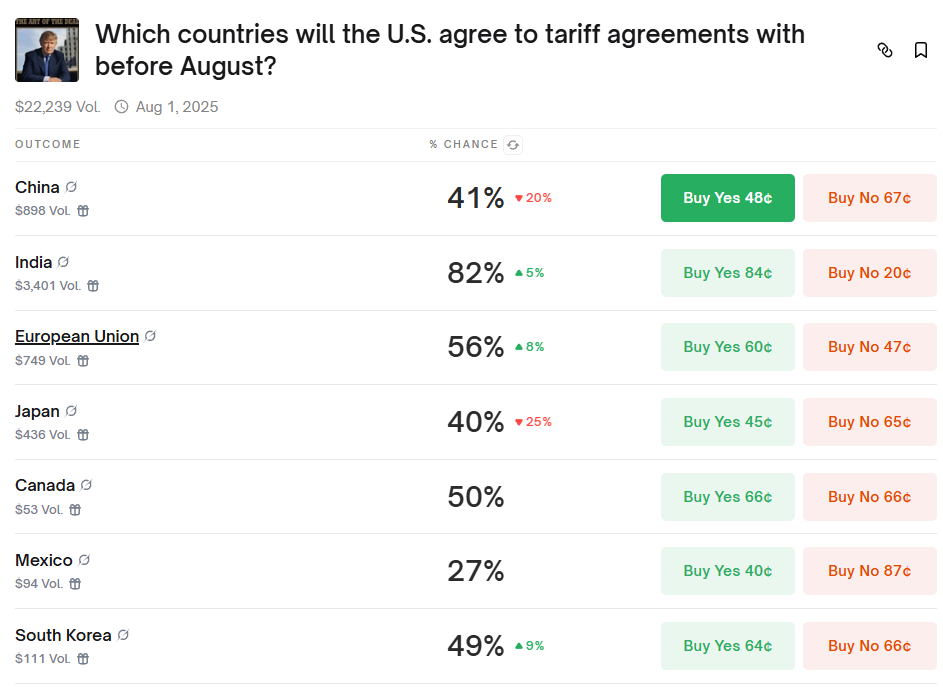Click the slashed-circle icon beside Mexico
The image size is (943, 687).
[84, 560]
